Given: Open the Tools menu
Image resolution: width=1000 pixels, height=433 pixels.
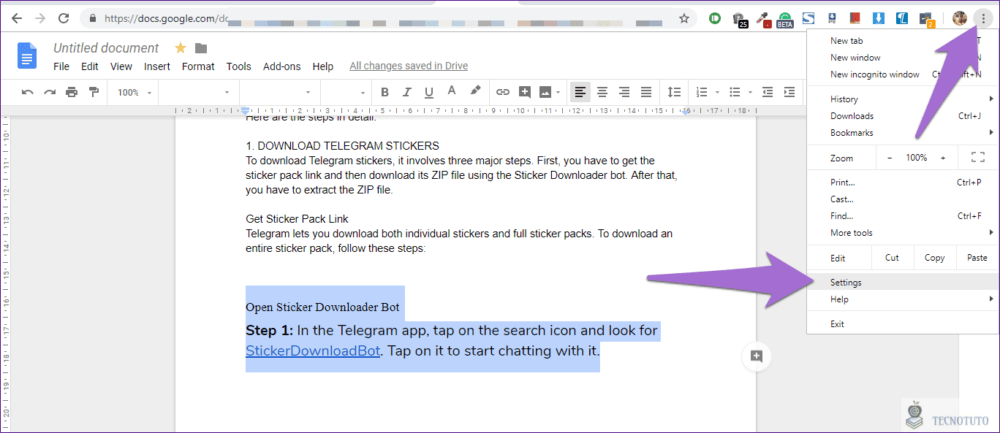Looking at the screenshot, I should tap(239, 66).
